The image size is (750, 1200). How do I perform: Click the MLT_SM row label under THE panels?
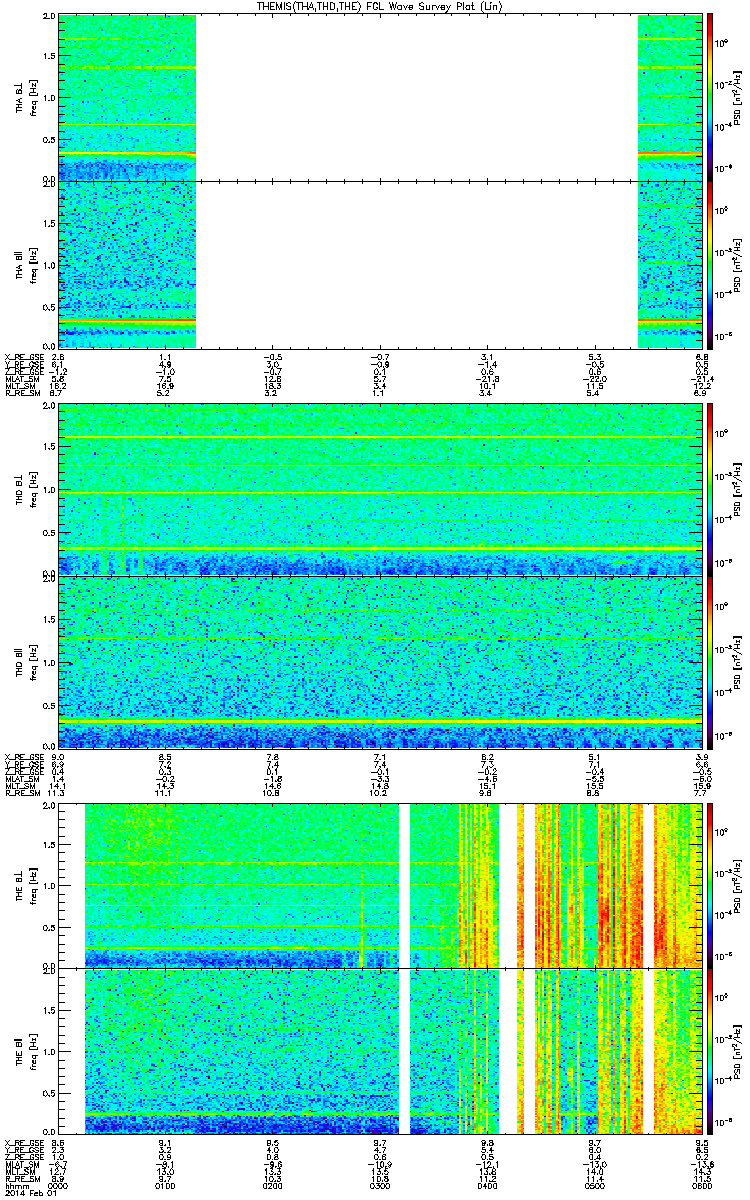click(20, 1171)
